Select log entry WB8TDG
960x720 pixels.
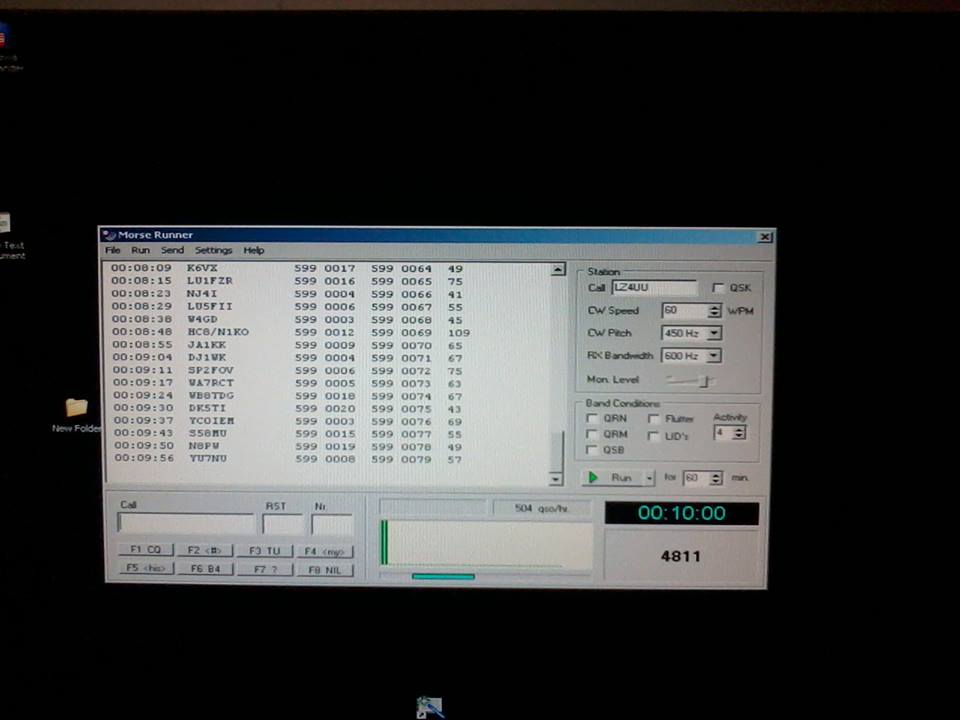click(288, 396)
